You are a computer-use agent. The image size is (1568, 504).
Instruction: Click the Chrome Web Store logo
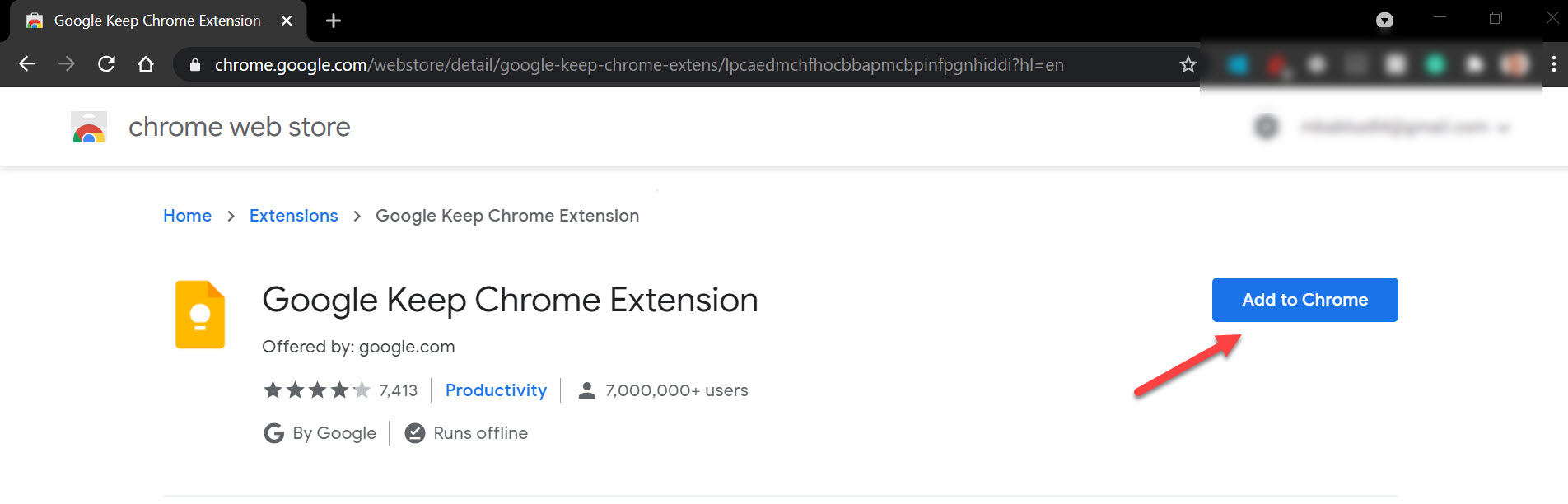[x=89, y=128]
